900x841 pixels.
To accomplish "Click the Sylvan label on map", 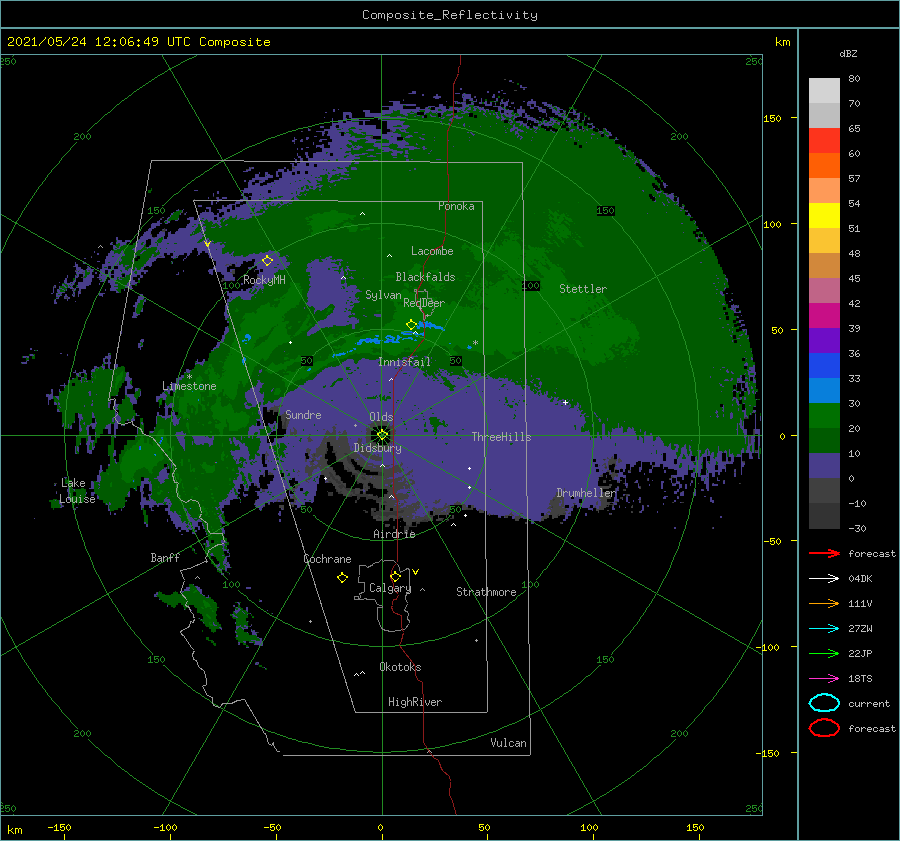I will [x=383, y=295].
